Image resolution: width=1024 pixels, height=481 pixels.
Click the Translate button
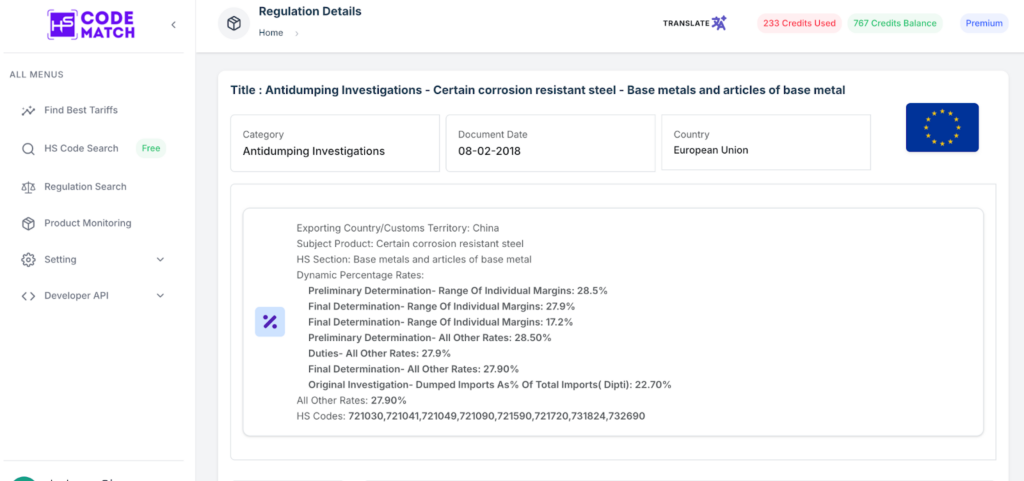tap(695, 23)
